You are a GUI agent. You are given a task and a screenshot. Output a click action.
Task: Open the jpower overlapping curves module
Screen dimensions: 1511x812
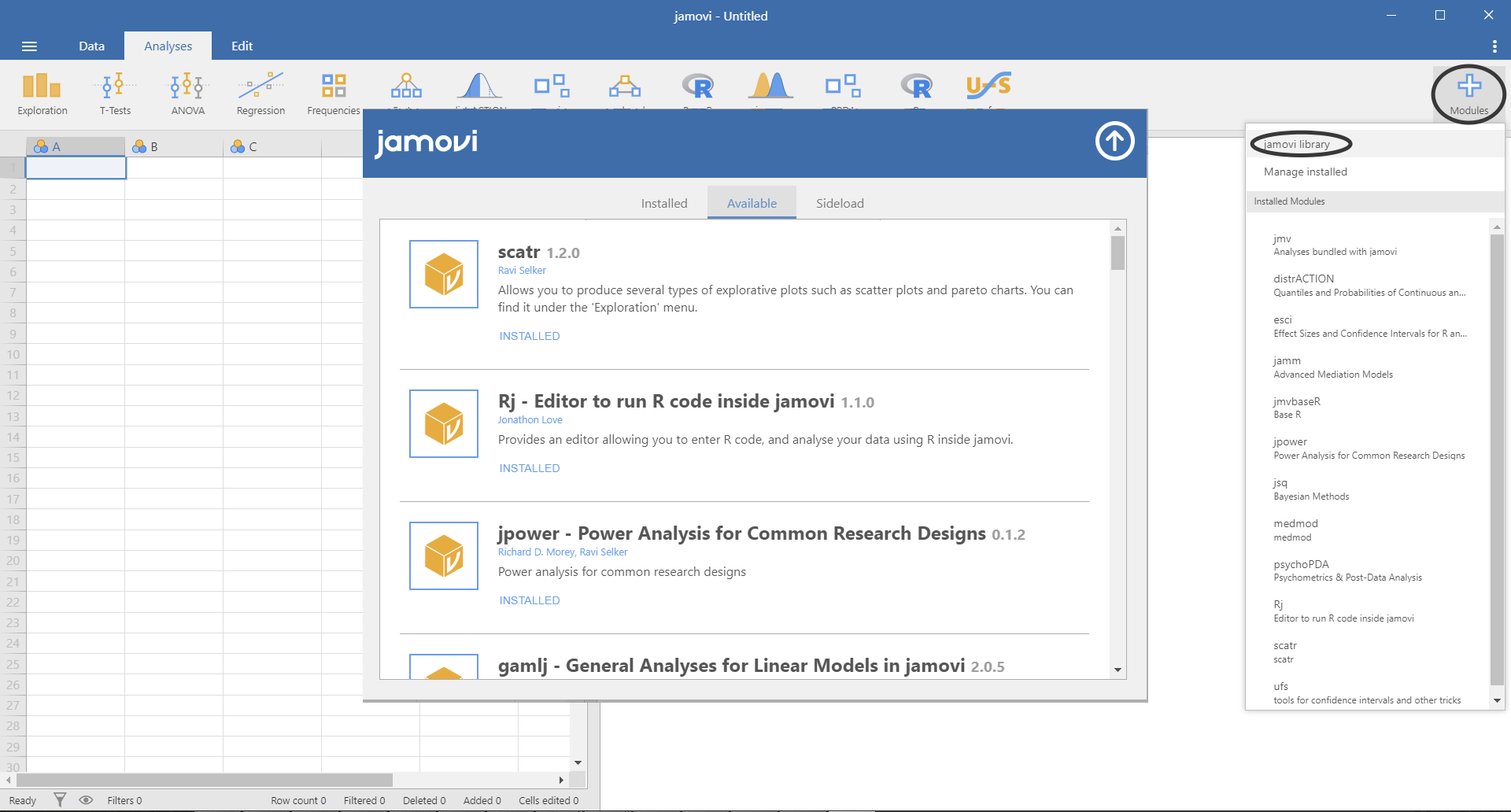coord(770,86)
